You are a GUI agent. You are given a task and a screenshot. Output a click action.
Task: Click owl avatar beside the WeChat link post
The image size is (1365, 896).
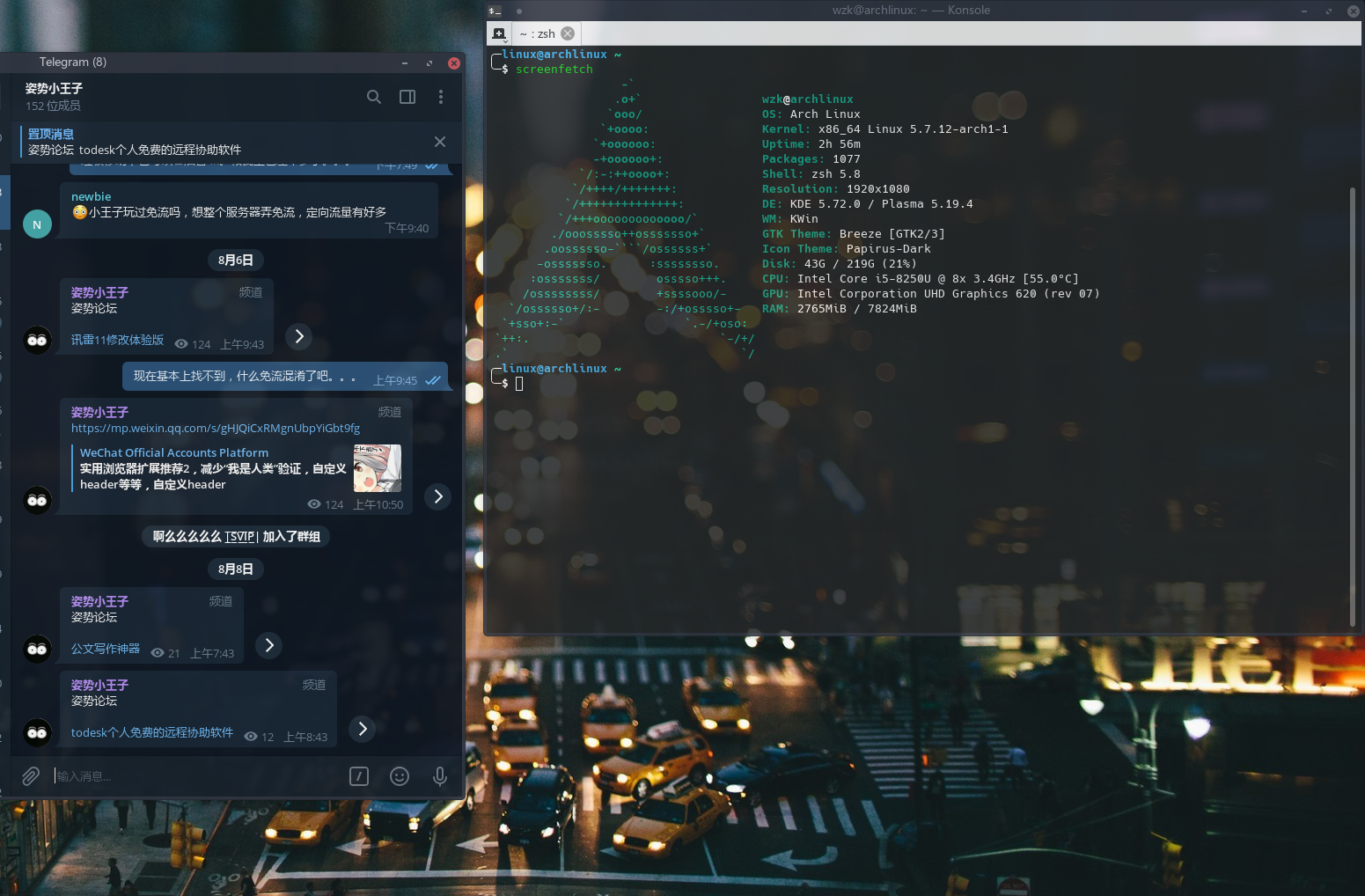click(x=37, y=500)
